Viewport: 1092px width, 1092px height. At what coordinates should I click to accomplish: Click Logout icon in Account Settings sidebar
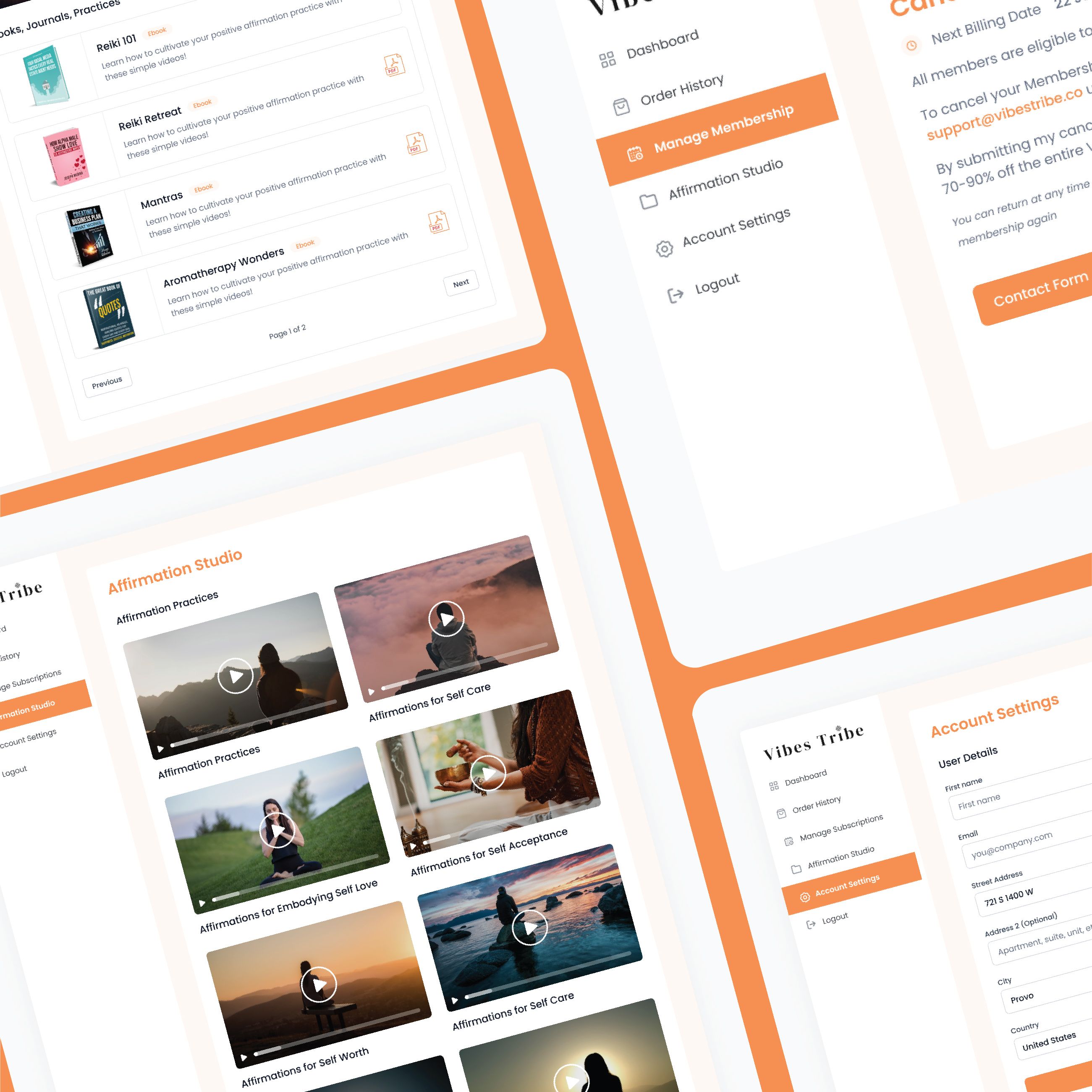click(811, 924)
